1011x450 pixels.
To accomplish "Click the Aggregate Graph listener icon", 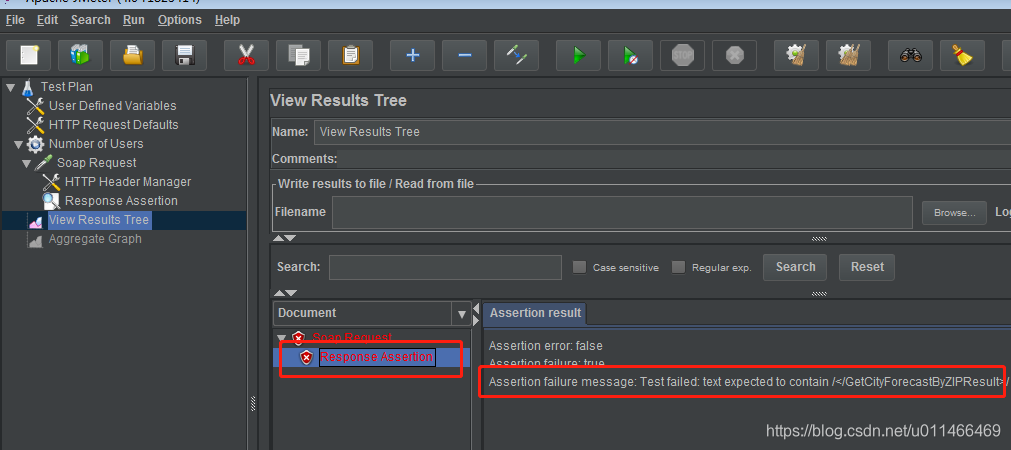I will pos(35,239).
